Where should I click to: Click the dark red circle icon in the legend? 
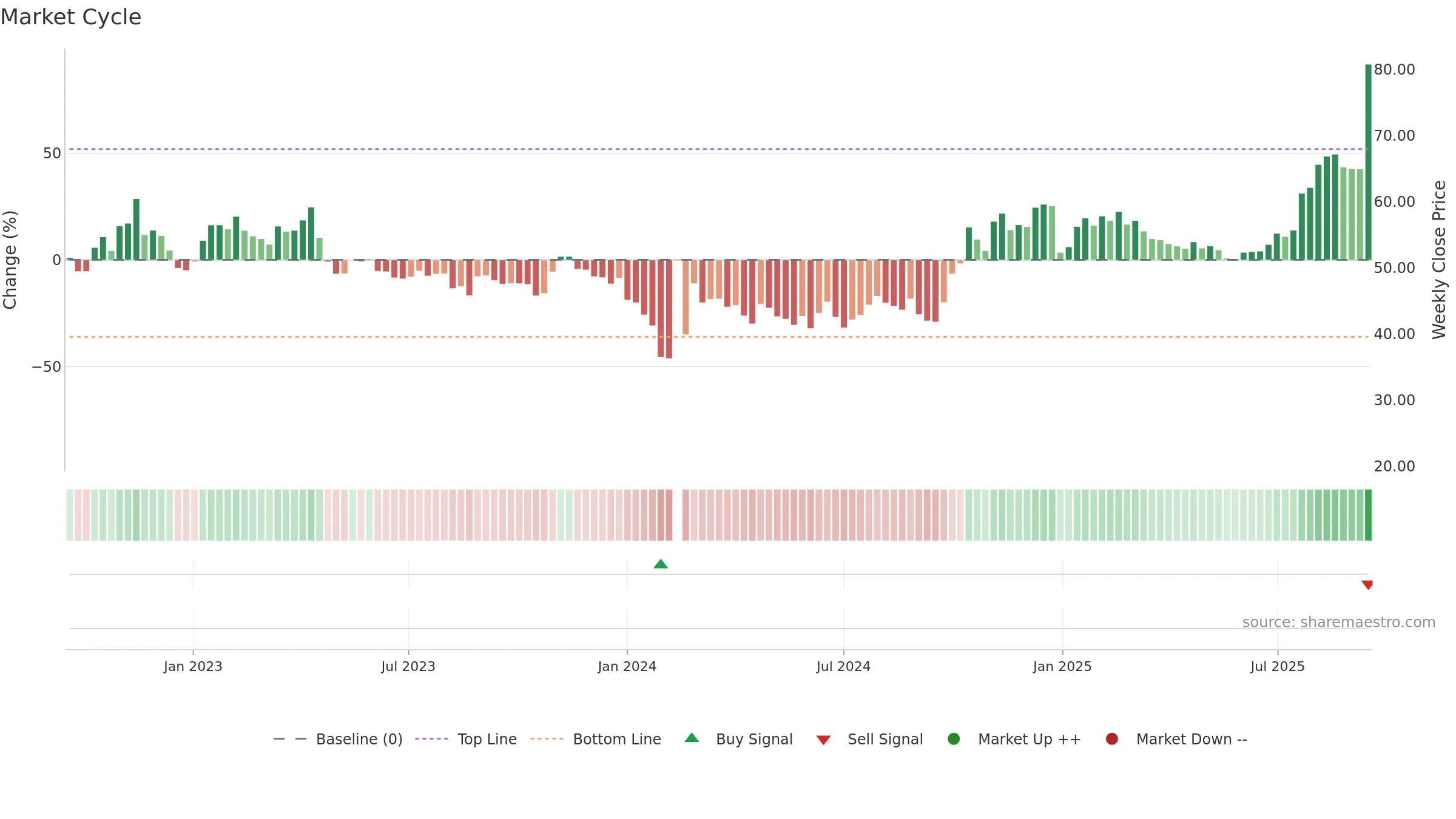[1112, 739]
